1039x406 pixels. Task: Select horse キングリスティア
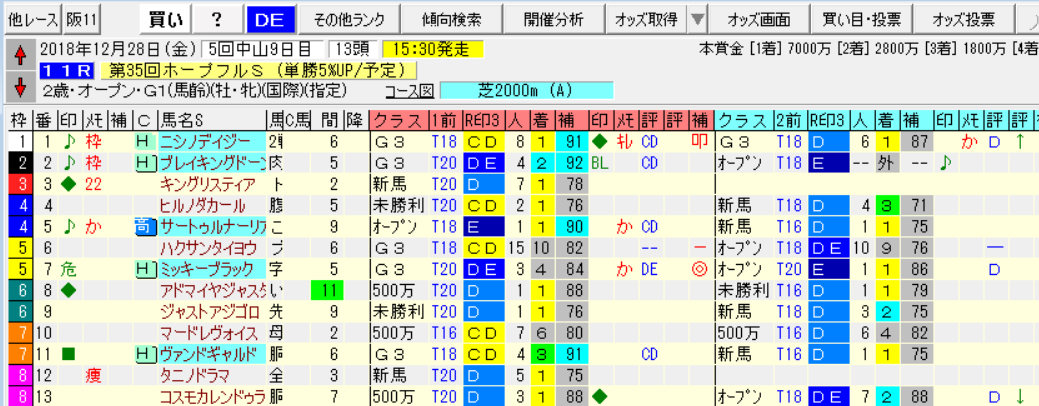[x=211, y=183]
